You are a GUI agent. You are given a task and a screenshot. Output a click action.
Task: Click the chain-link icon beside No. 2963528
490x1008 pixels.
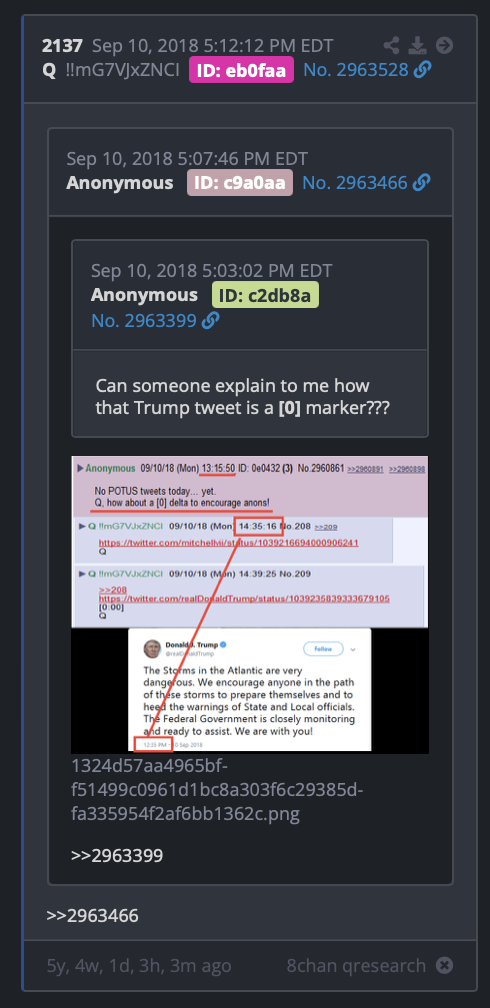point(422,69)
